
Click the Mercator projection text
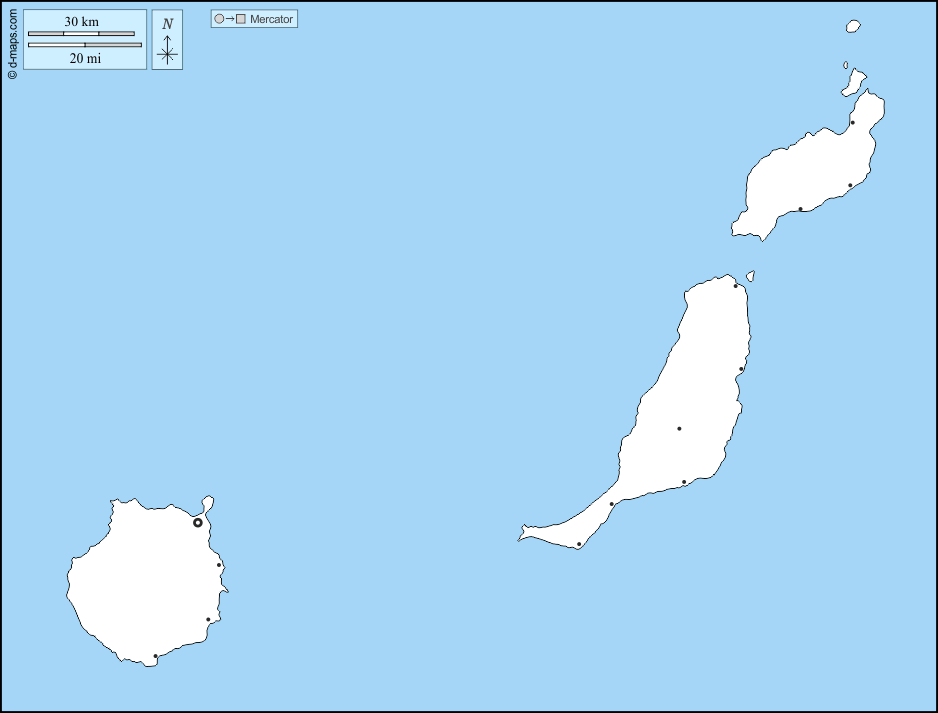[x=271, y=19]
